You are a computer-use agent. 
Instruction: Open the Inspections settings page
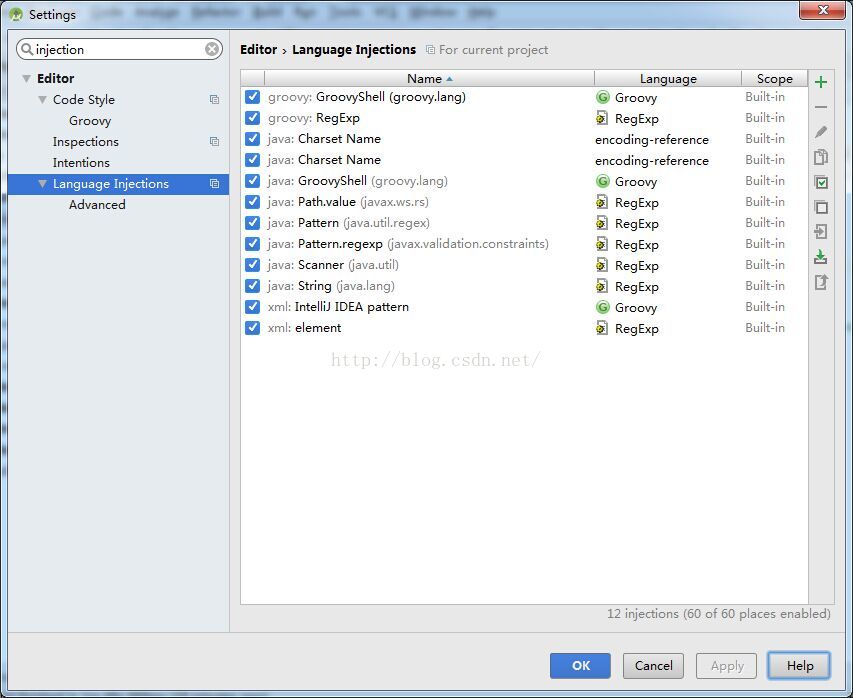pos(85,141)
